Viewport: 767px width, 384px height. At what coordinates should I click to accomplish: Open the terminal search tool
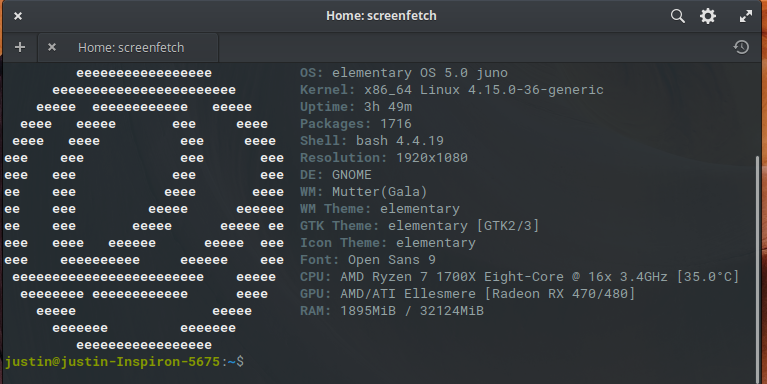[677, 16]
